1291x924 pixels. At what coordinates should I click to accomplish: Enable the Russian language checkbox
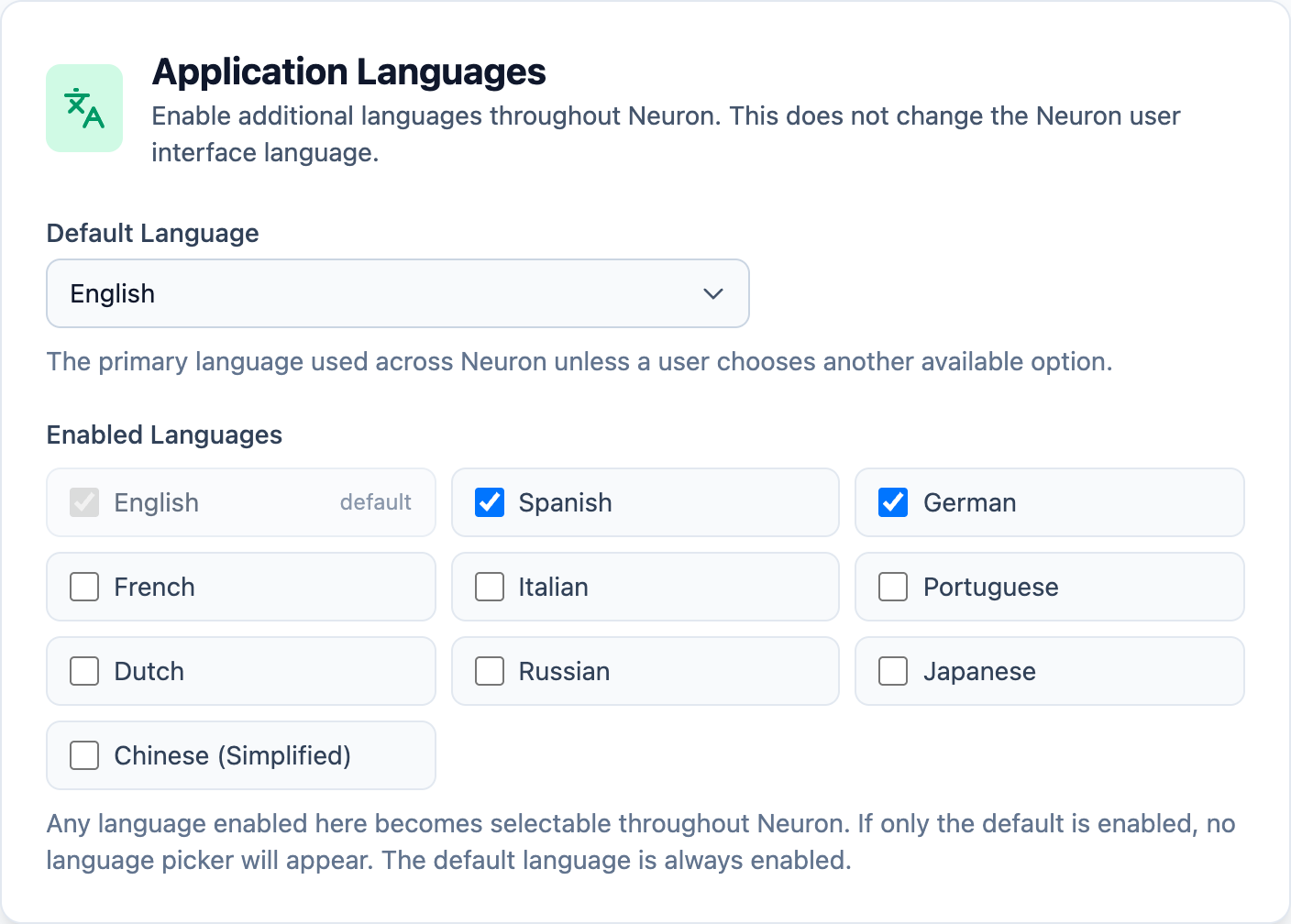pyautogui.click(x=490, y=671)
